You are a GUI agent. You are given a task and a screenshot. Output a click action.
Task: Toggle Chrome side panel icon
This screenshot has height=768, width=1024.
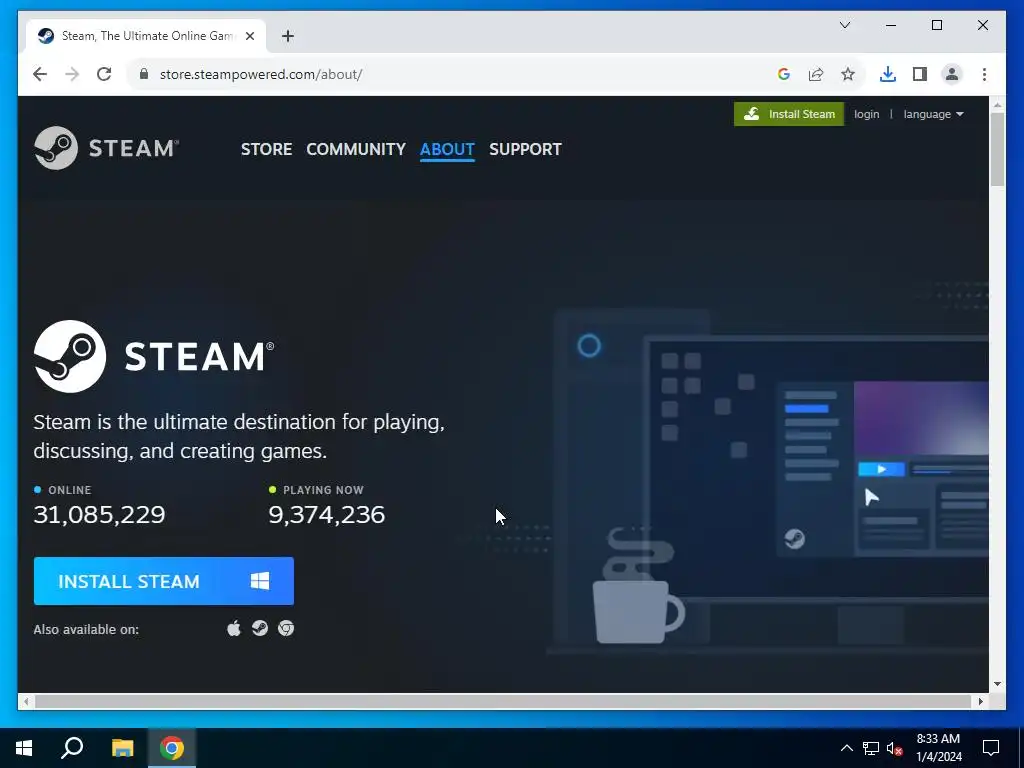[x=920, y=74]
